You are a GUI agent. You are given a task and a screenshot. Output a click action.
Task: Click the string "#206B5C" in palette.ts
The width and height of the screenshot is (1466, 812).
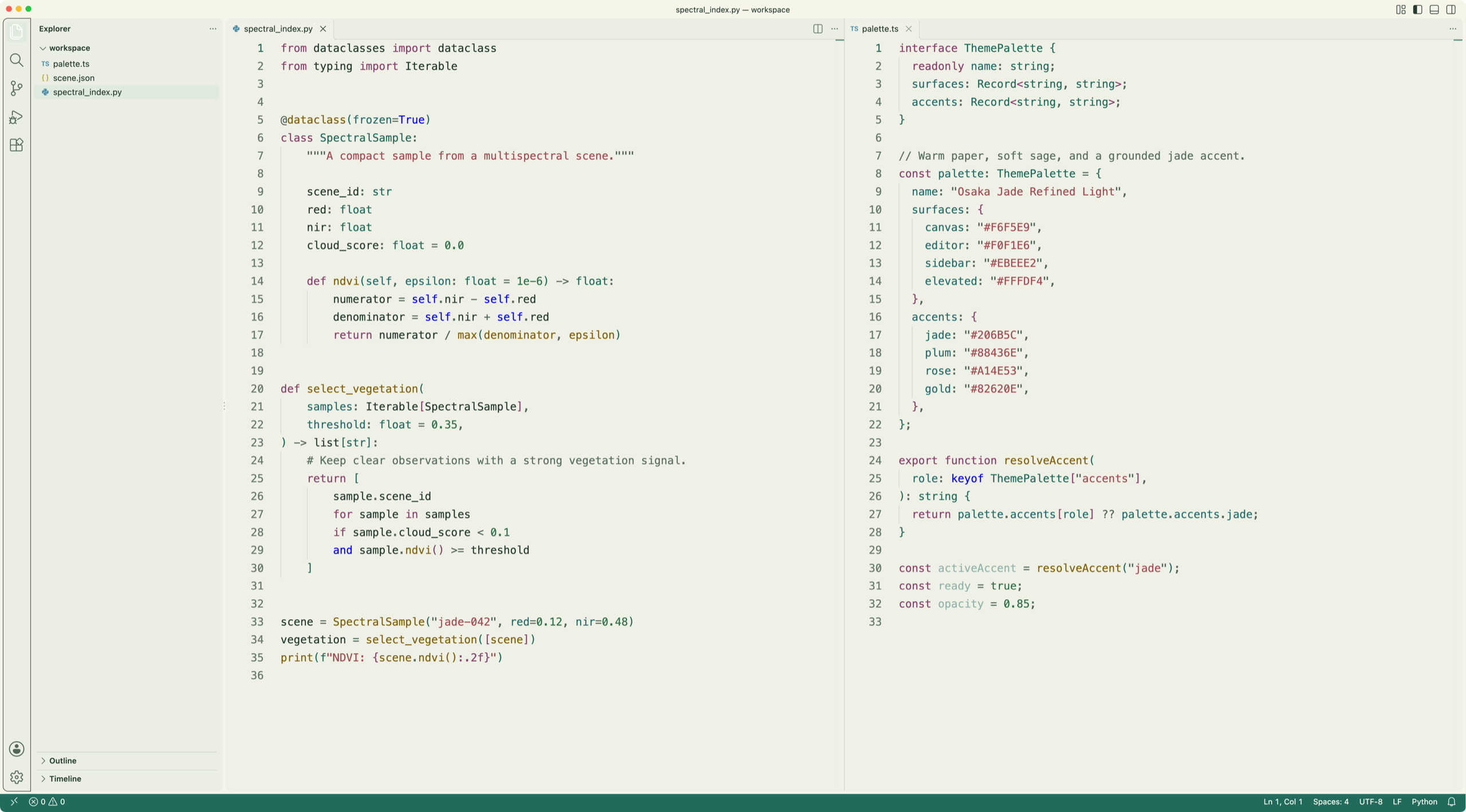(993, 335)
